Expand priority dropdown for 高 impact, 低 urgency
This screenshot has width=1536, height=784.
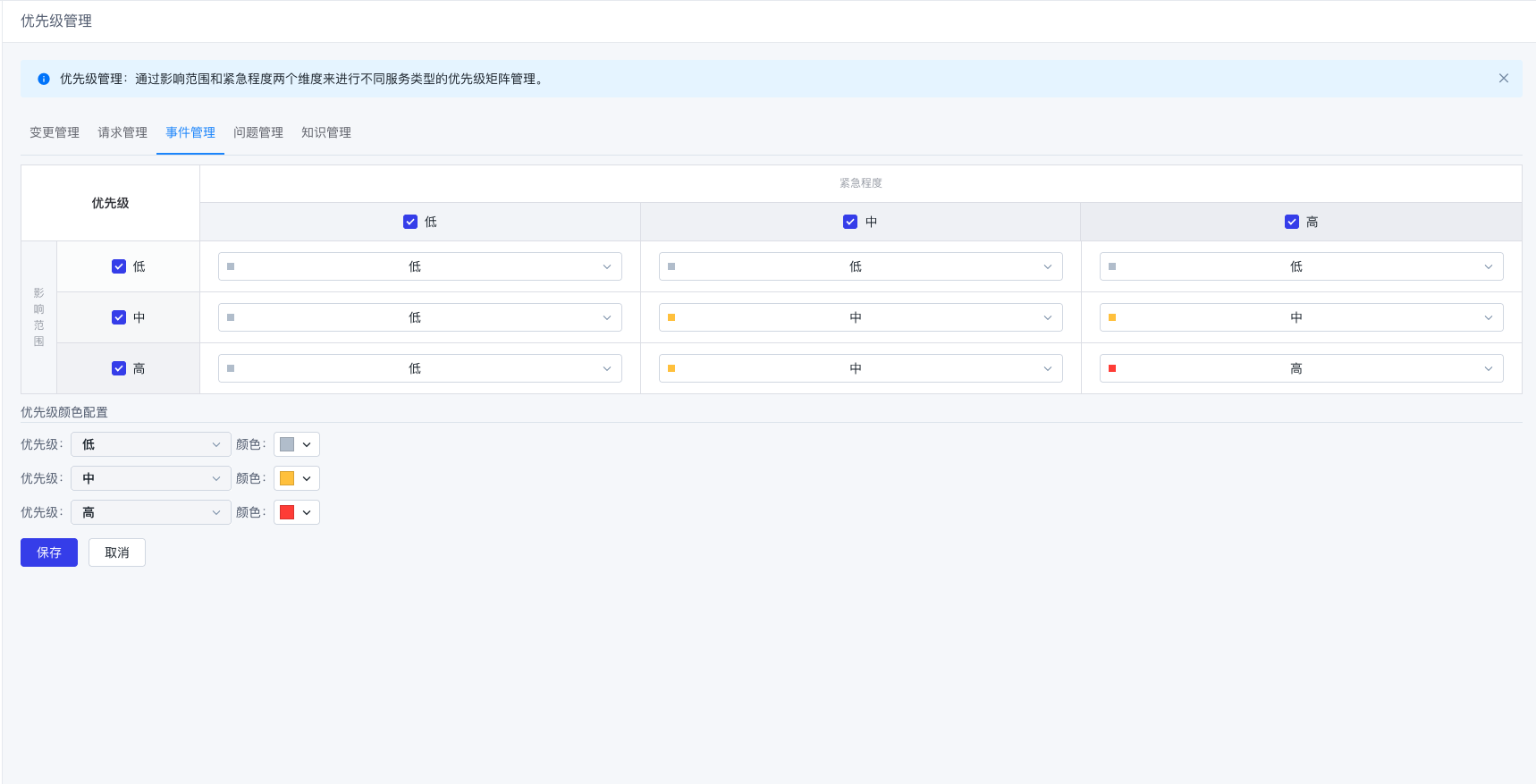point(419,368)
